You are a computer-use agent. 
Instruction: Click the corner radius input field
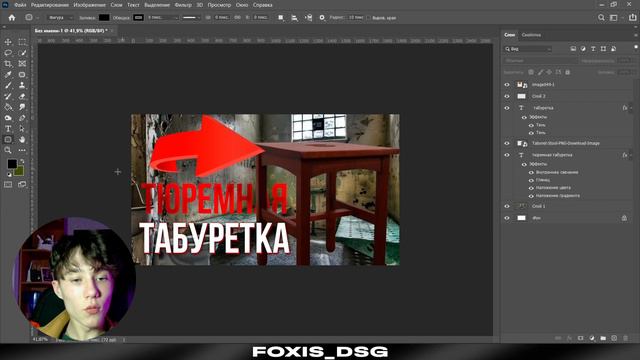click(x=356, y=18)
